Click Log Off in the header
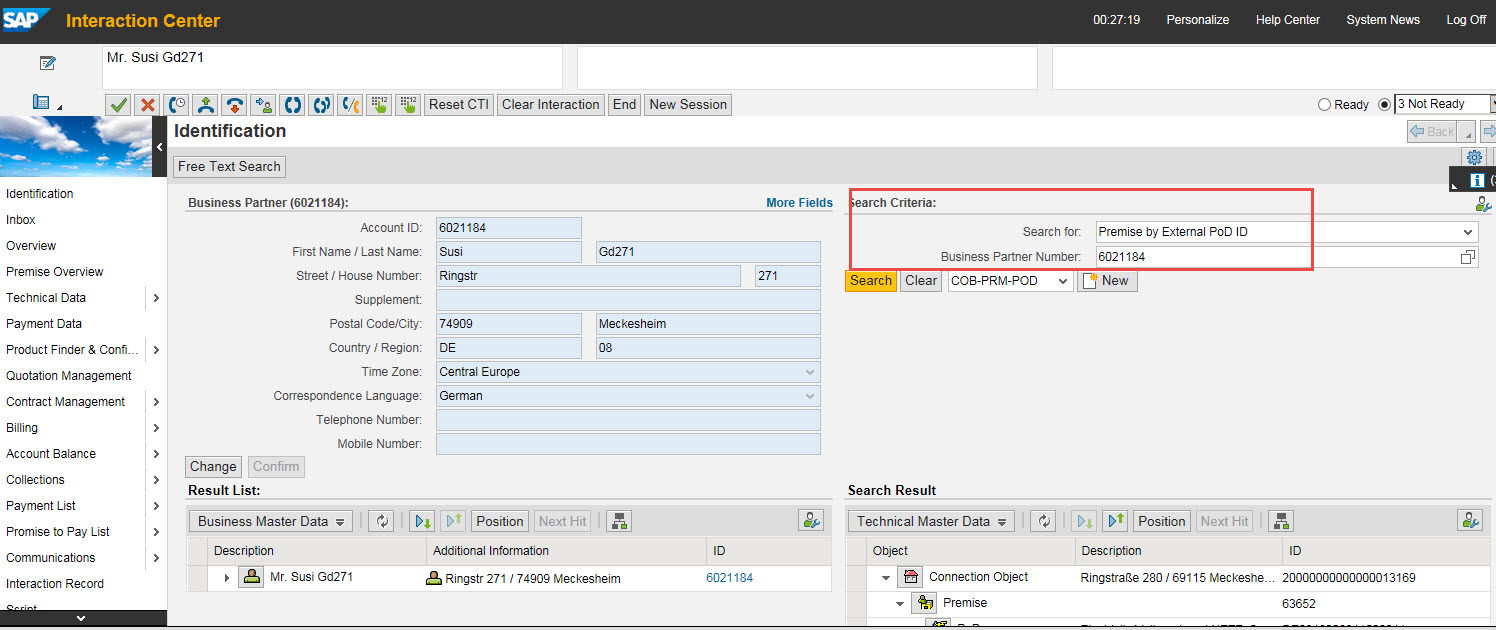 [1466, 20]
